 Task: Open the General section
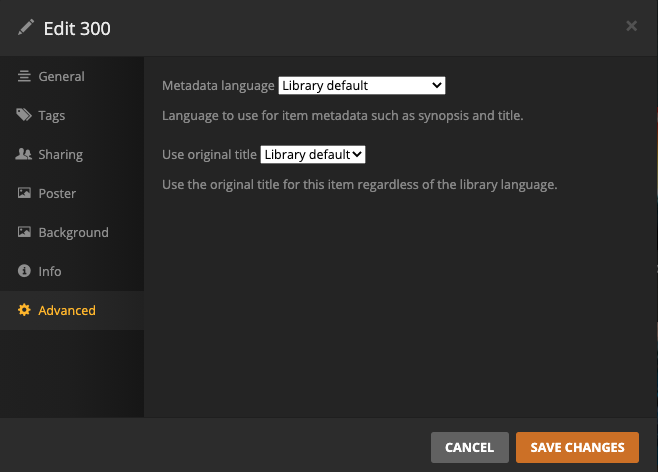[72, 76]
